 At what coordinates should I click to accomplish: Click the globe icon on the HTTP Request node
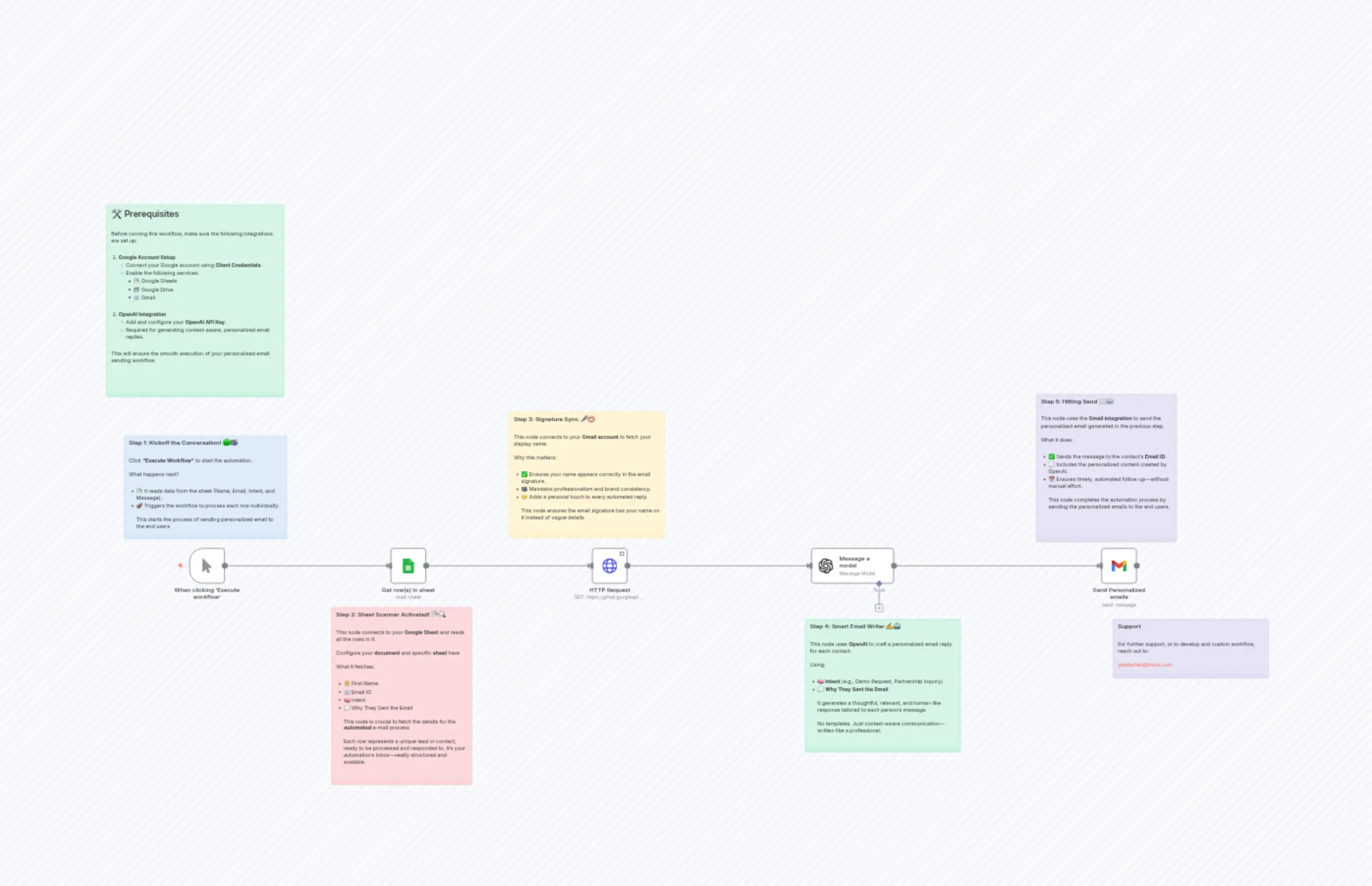610,566
